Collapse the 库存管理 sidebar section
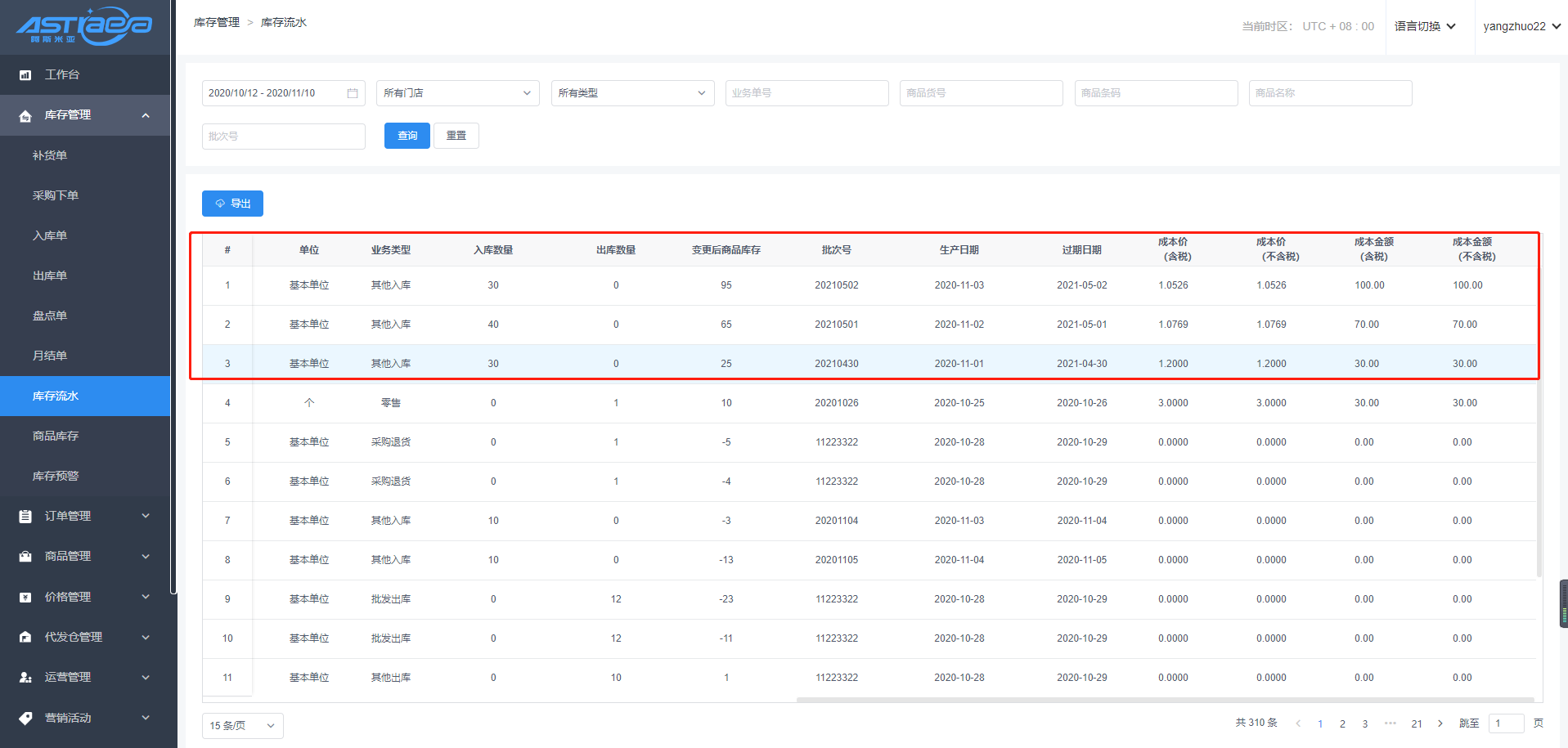 (x=146, y=115)
